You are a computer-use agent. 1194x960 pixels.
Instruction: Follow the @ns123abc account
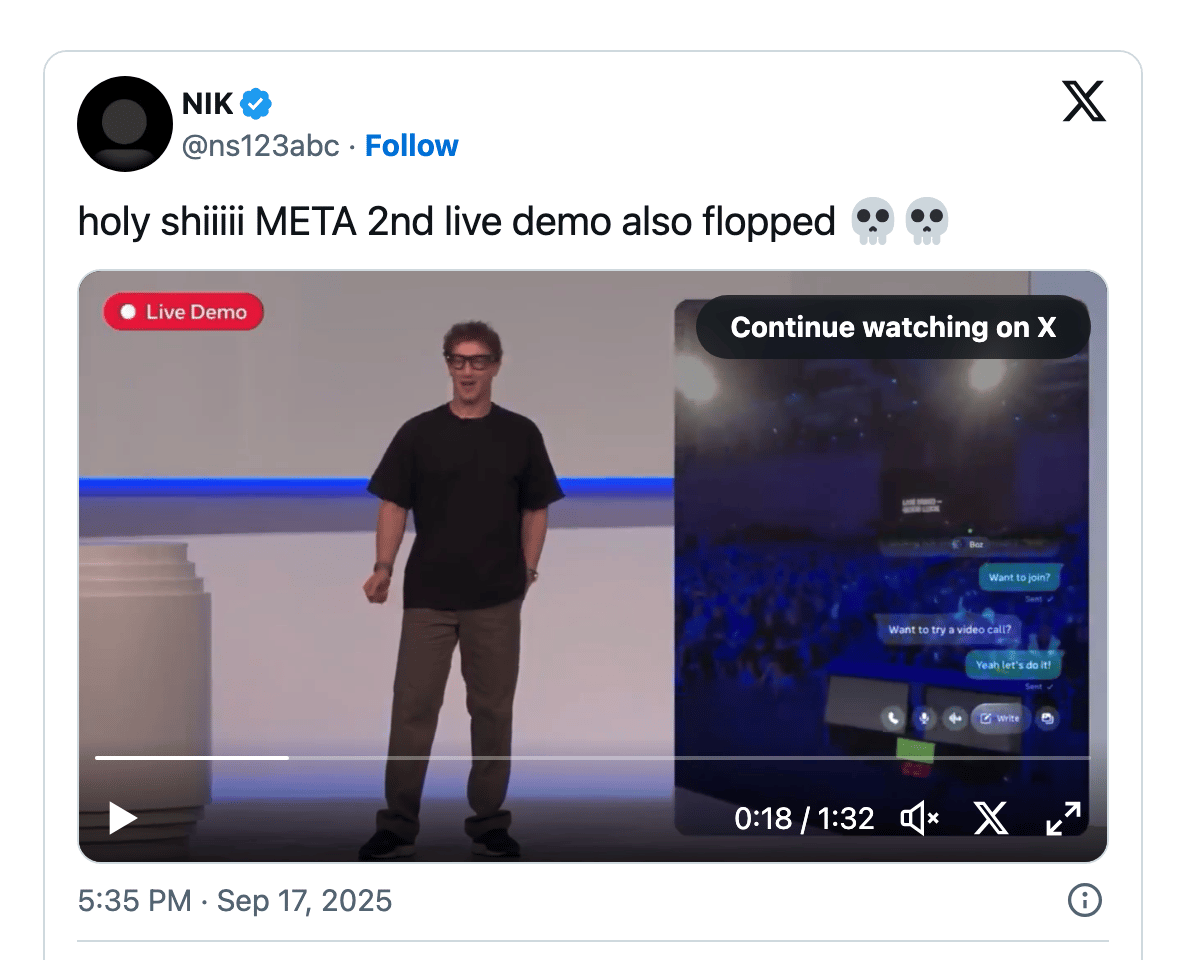pos(411,145)
